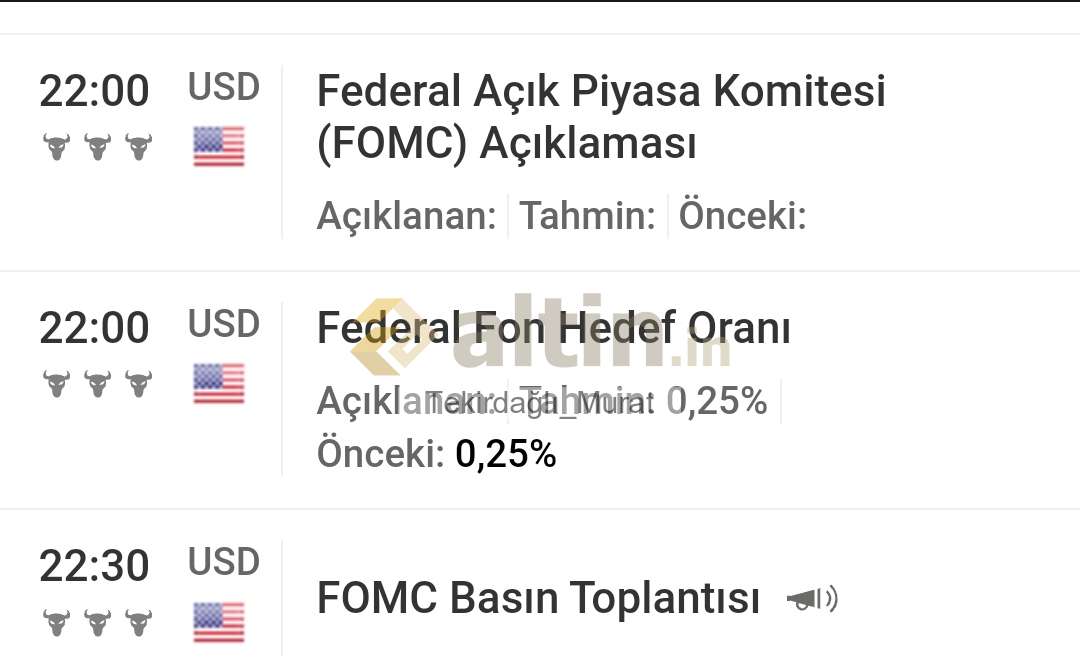The height and width of the screenshot is (670, 1080).
Task: Click the US flag in Federal Fon Hedef Oranı row
Action: (x=219, y=384)
